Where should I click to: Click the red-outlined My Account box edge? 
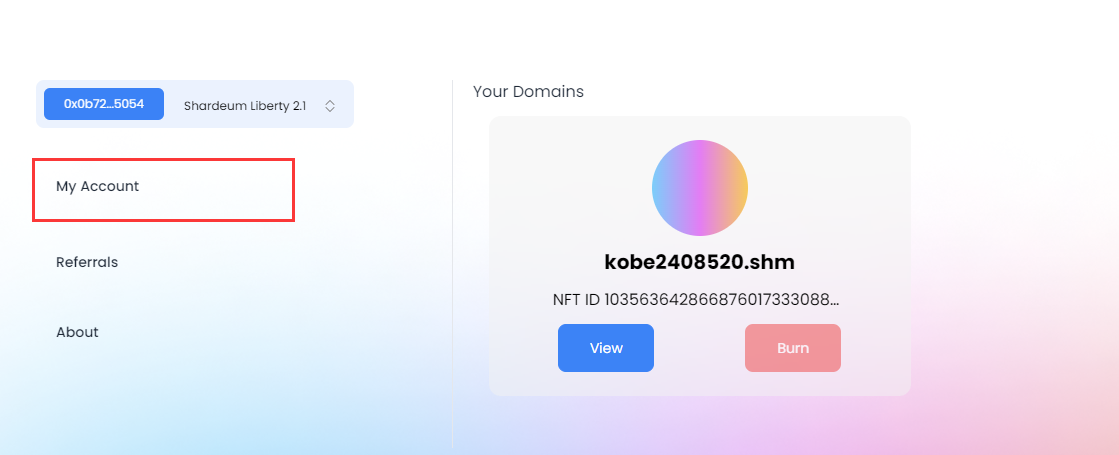click(163, 160)
